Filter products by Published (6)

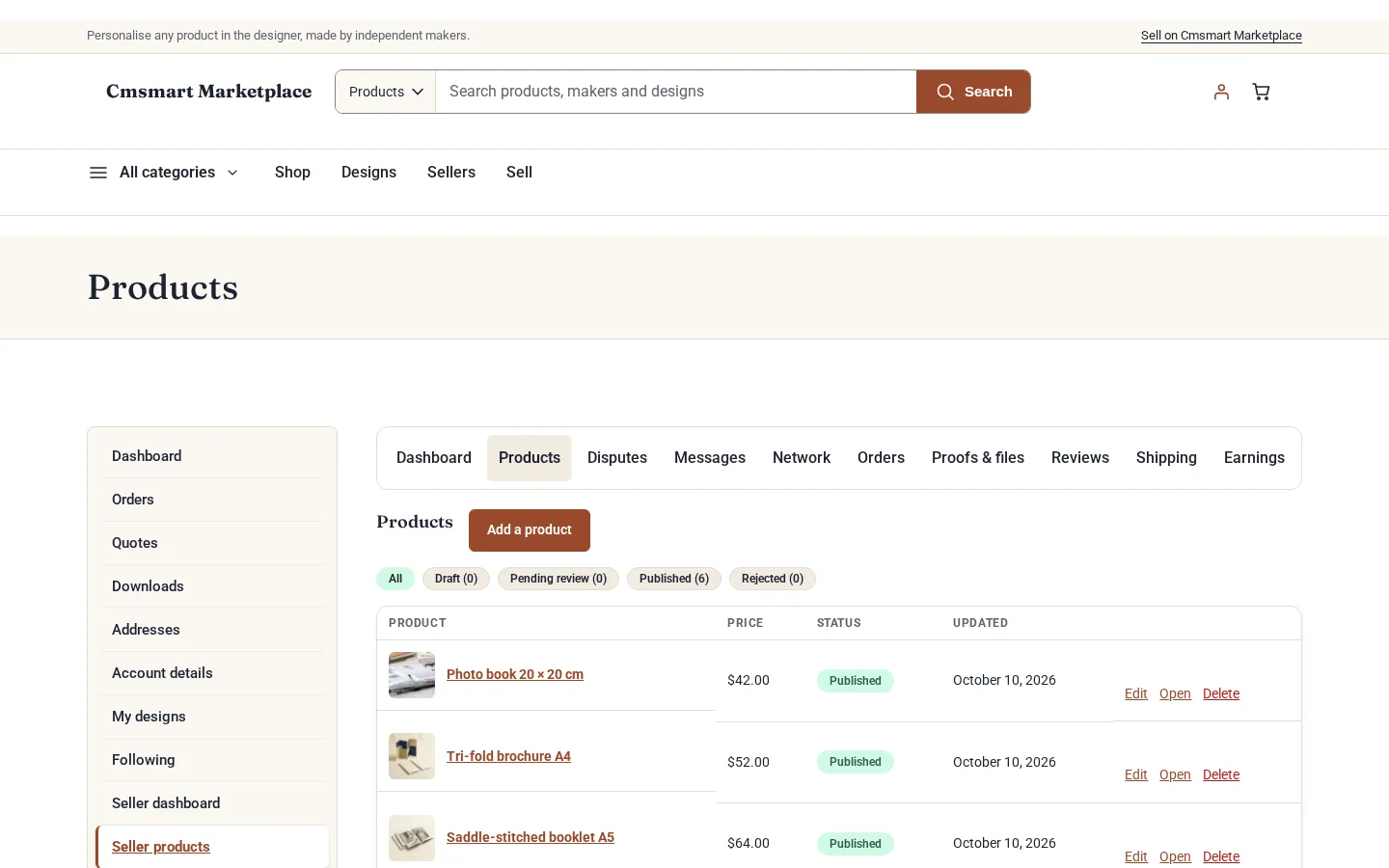(674, 579)
